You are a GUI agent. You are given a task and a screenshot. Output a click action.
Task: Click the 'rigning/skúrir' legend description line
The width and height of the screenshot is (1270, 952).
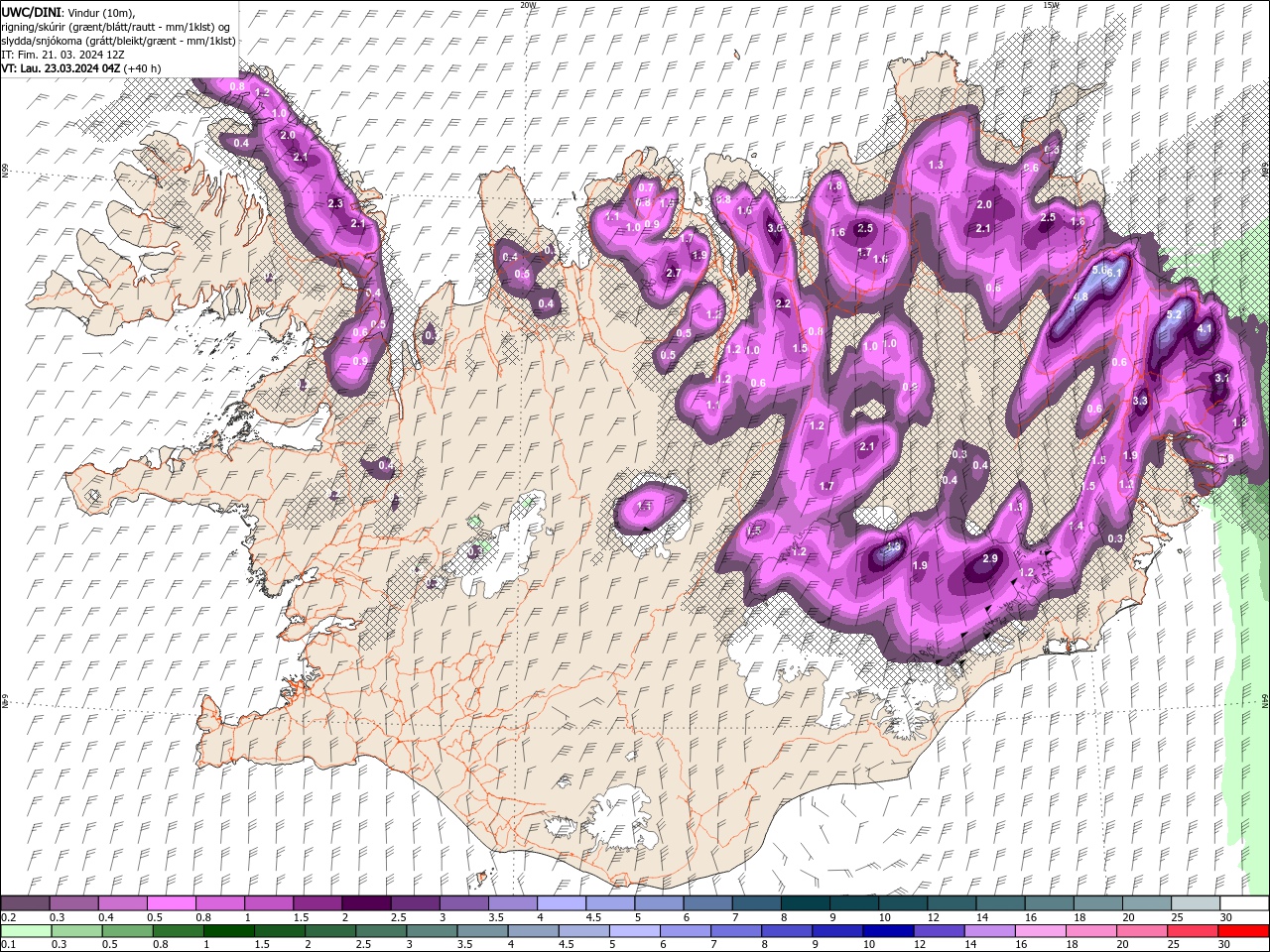tap(115, 27)
